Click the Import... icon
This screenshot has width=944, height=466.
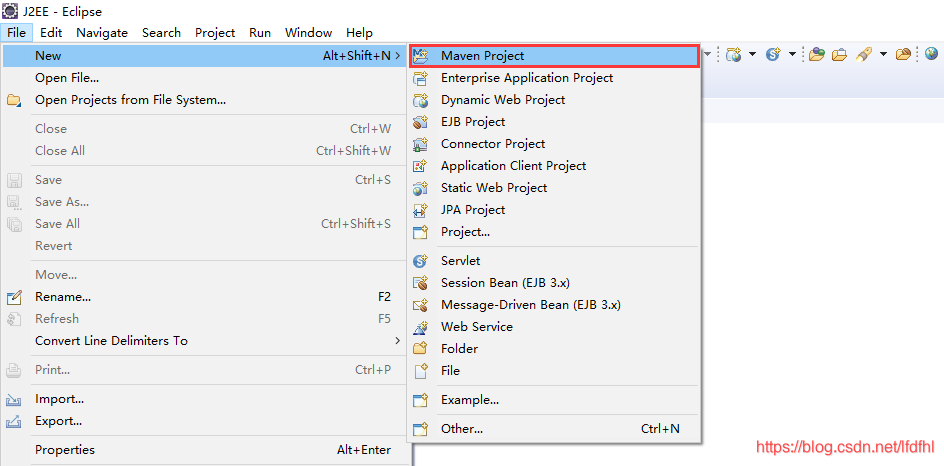pyautogui.click(x=14, y=399)
